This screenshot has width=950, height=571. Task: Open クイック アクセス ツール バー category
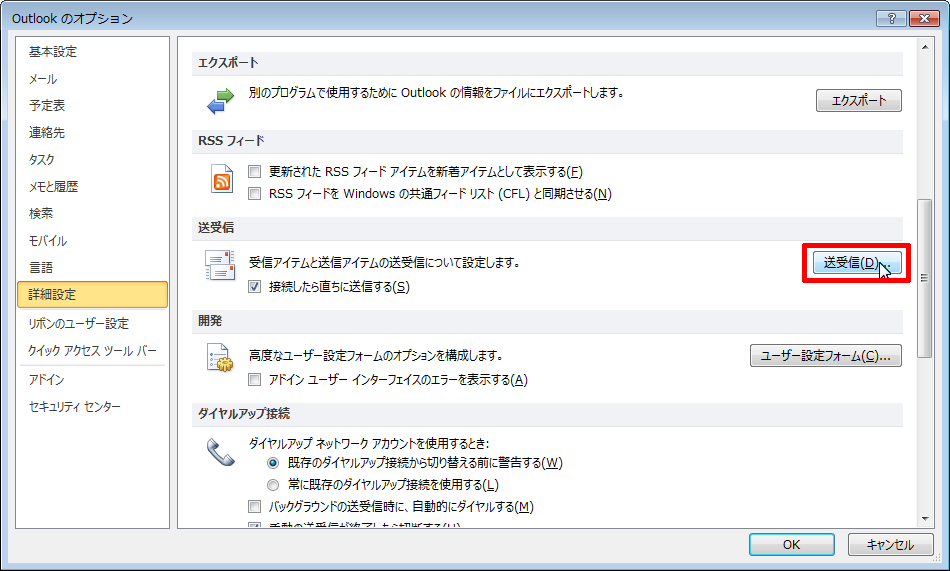(92, 351)
